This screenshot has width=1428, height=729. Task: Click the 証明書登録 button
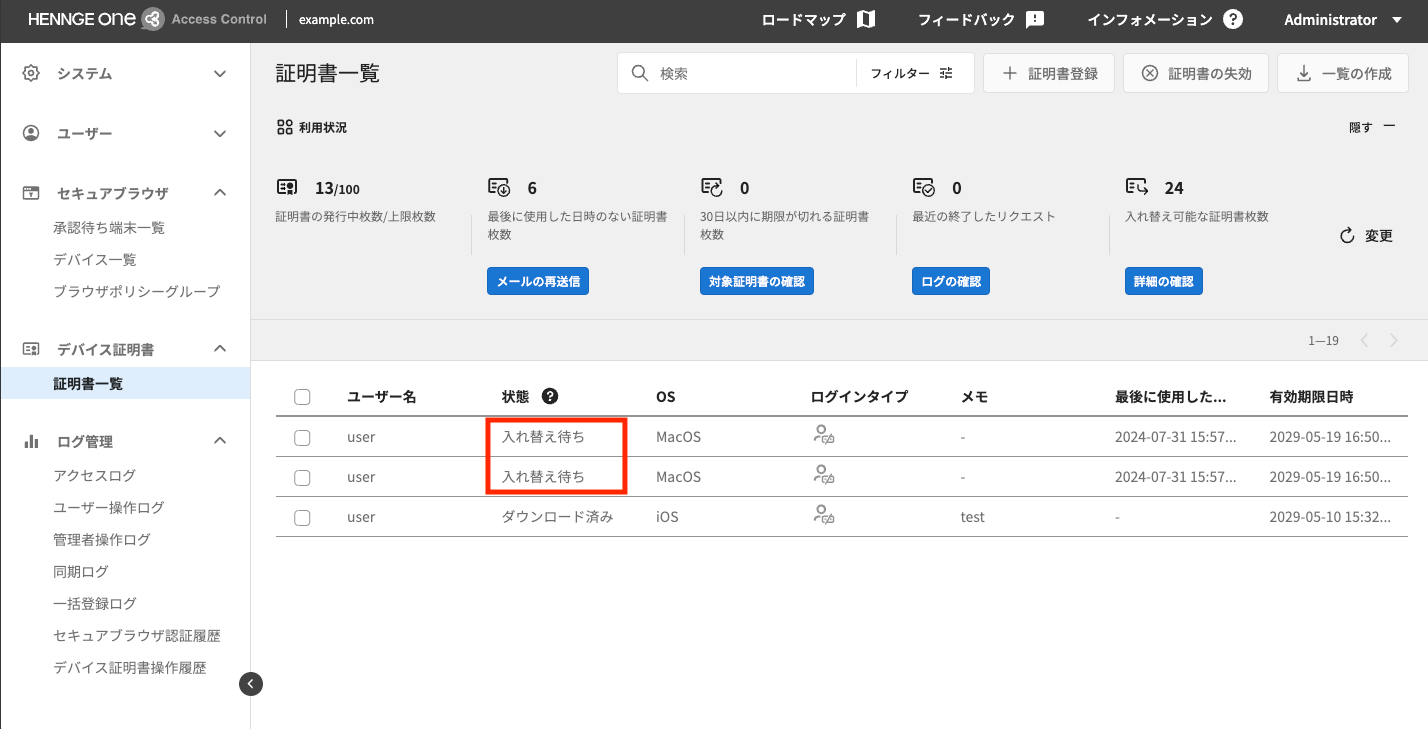pos(1049,74)
